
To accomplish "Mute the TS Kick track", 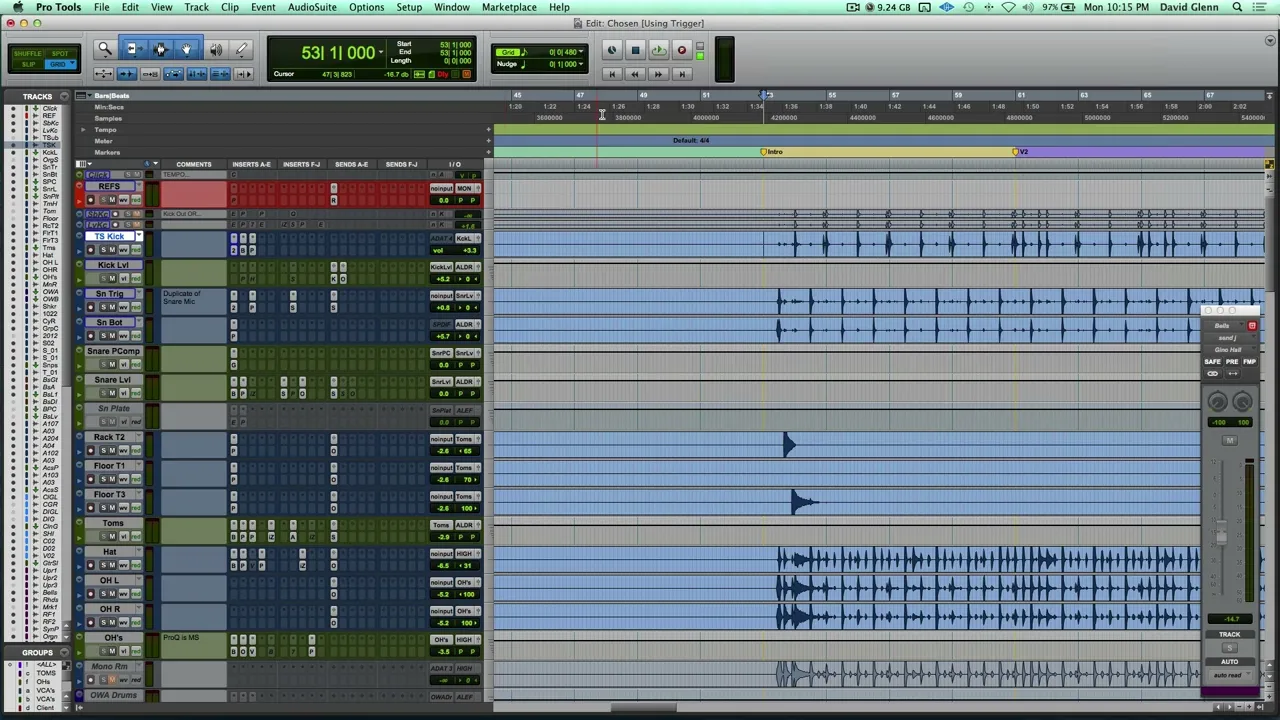I will coord(112,250).
